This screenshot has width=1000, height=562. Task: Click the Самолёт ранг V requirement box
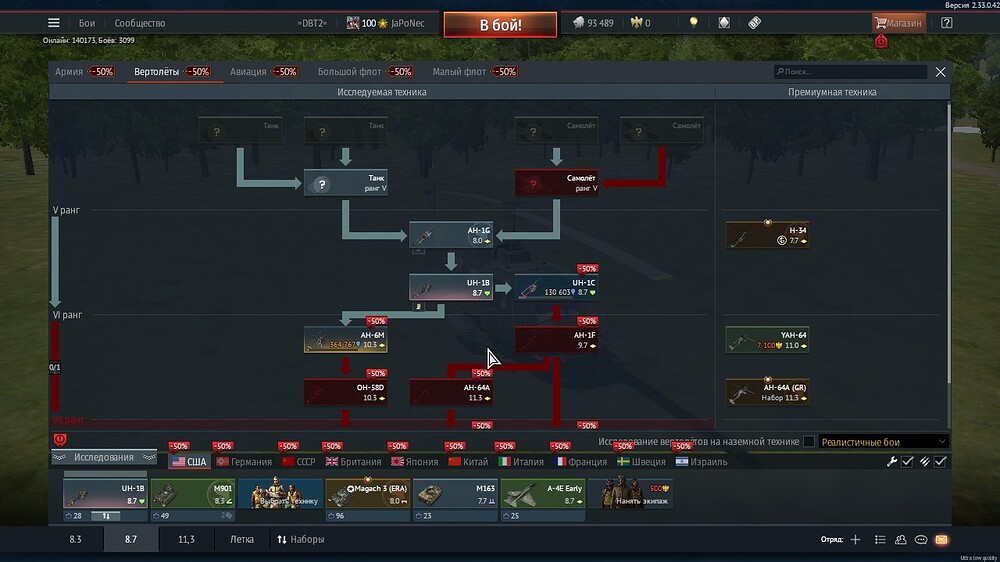tap(556, 183)
